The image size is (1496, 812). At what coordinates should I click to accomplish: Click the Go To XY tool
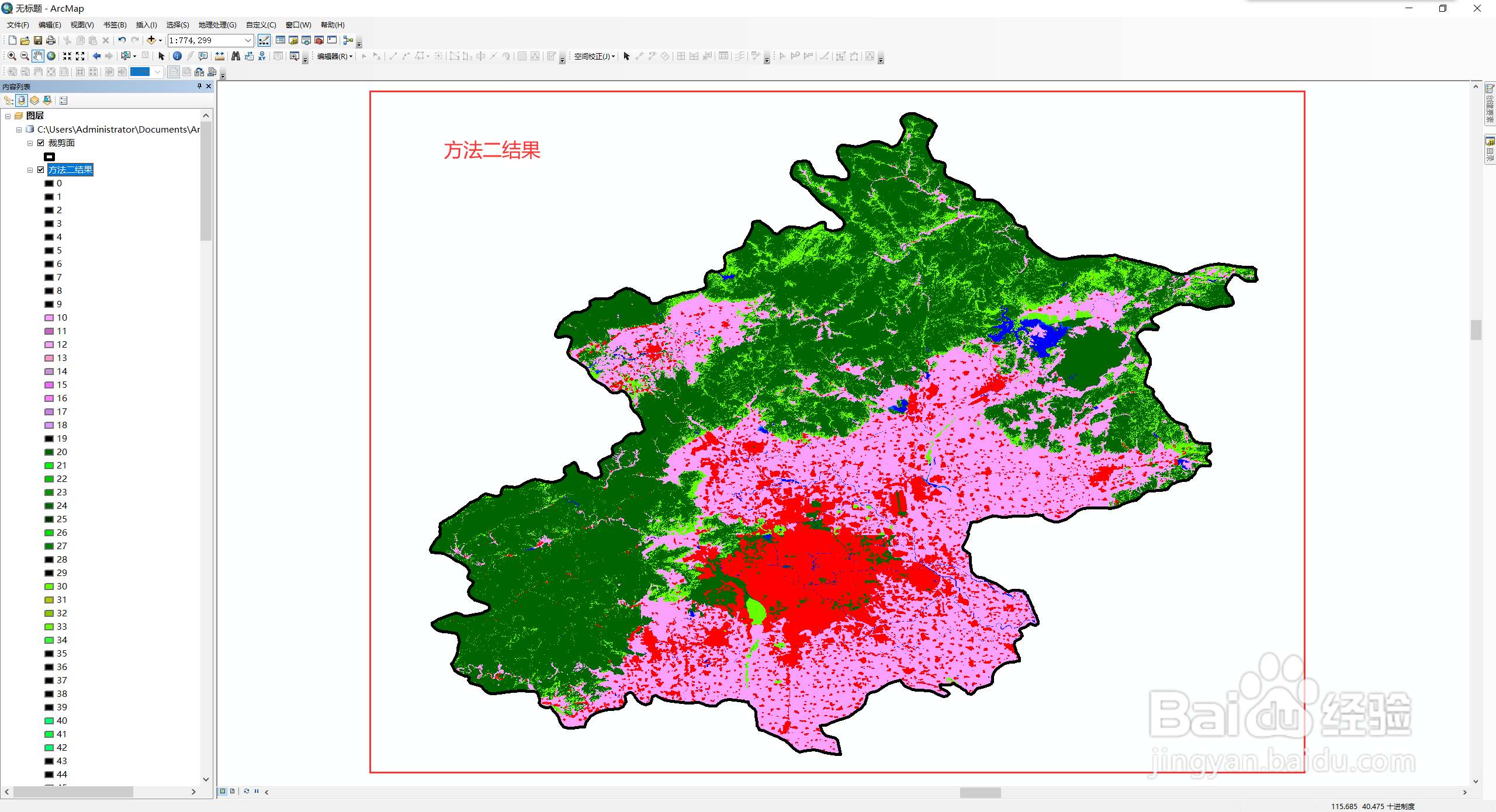262,56
